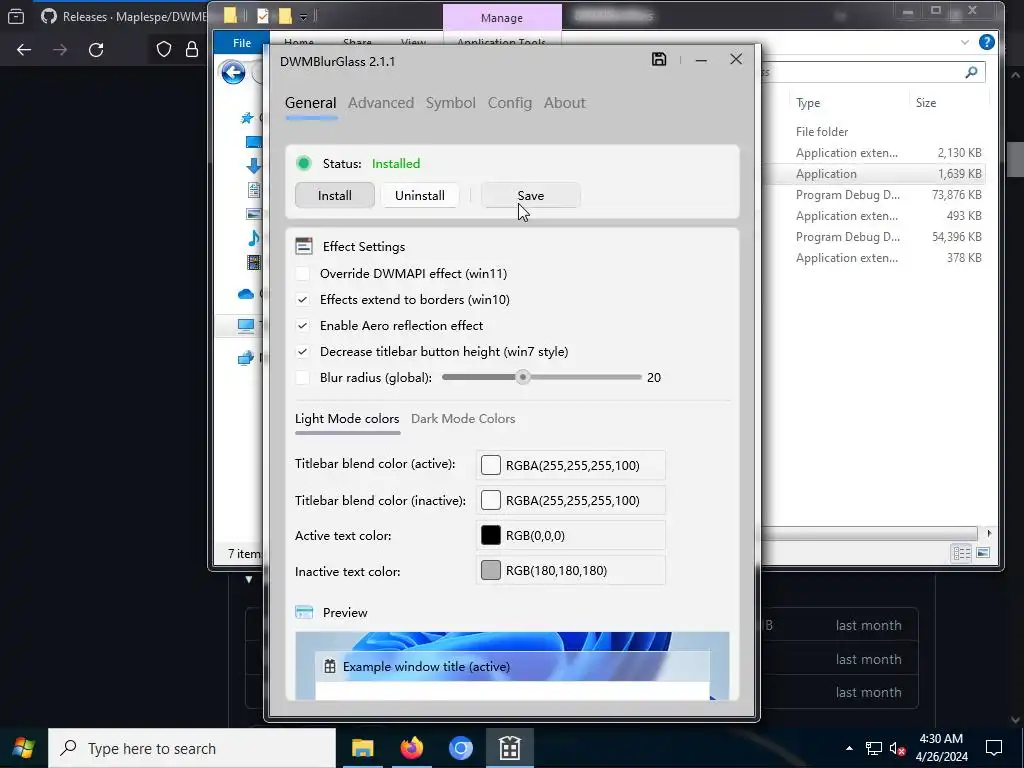Viewport: 1024px width, 768px height.
Task: Open the File menu in Explorer
Action: tap(242, 42)
